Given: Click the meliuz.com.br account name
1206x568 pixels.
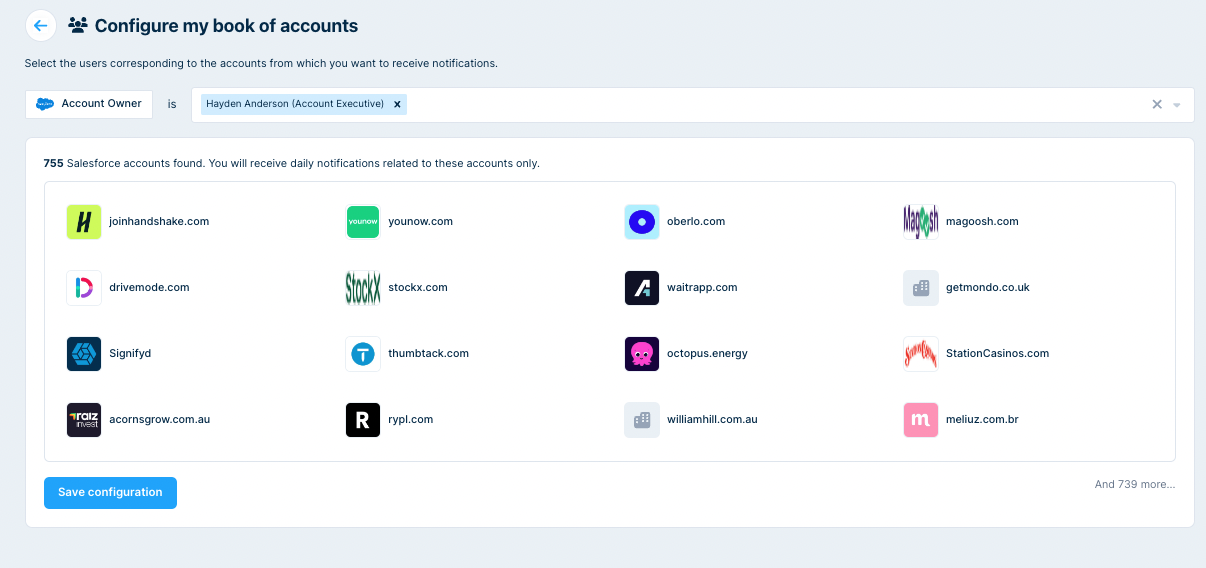Looking at the screenshot, I should click(x=982, y=420).
